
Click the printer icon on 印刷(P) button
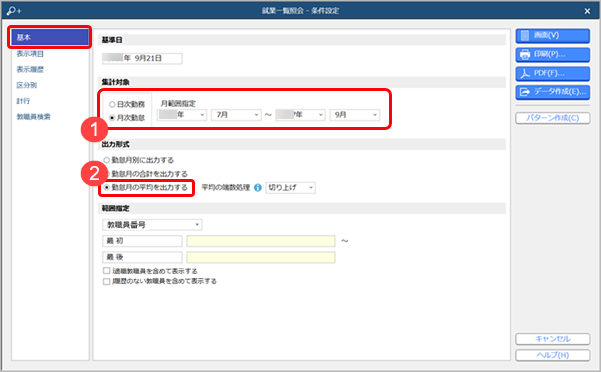click(x=525, y=54)
